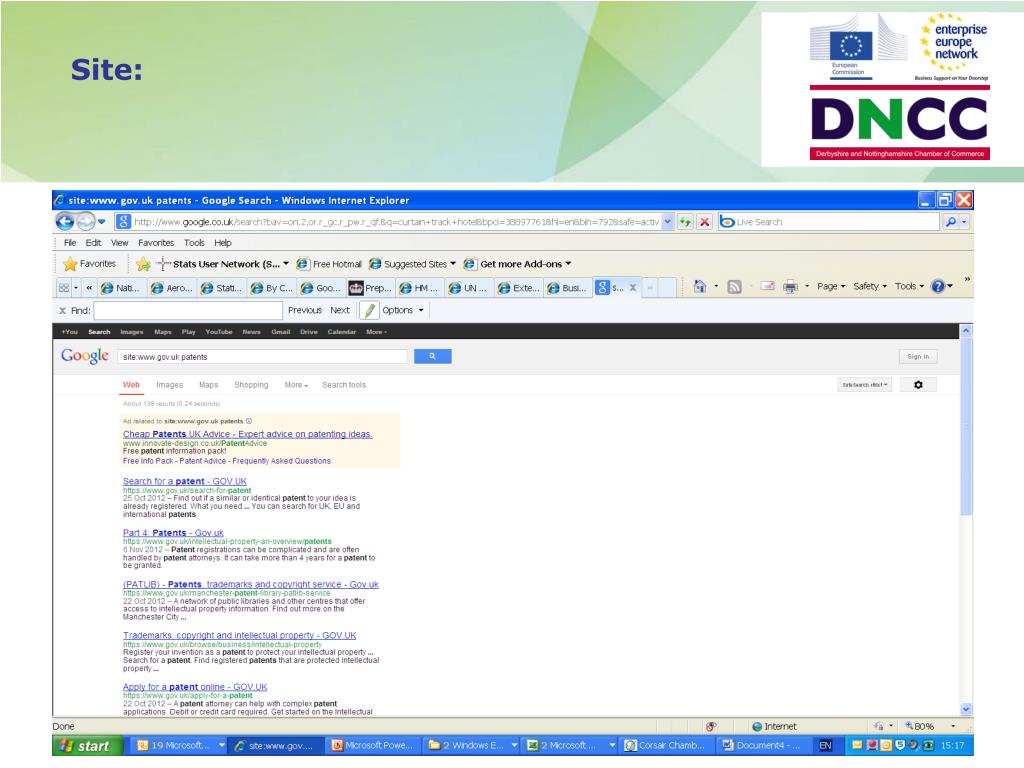Open 'Apply for a patent online' result
This screenshot has height=768, width=1024.
pos(195,687)
